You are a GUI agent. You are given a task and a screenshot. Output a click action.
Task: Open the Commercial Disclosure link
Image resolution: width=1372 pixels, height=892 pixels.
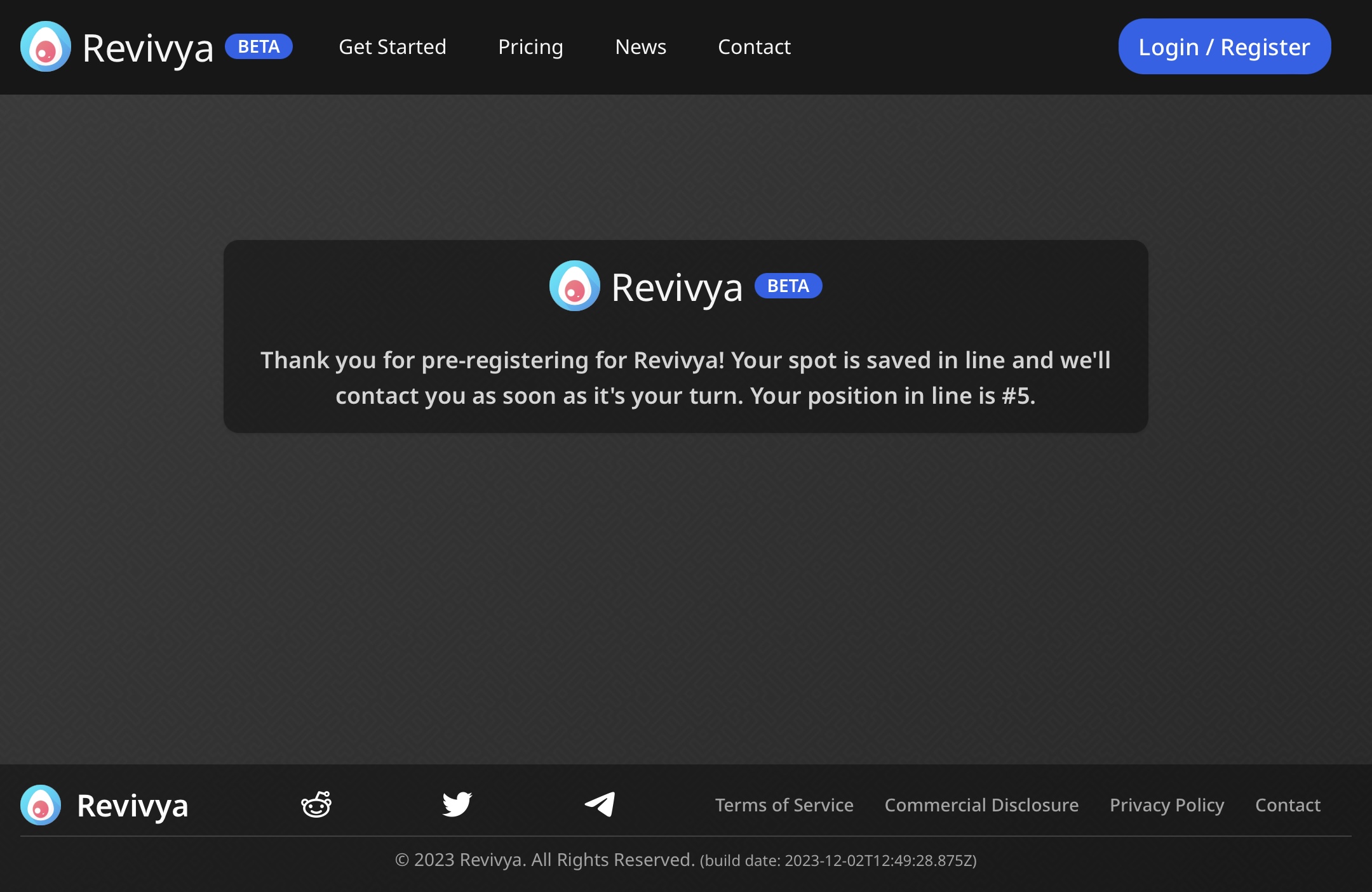coord(981,805)
